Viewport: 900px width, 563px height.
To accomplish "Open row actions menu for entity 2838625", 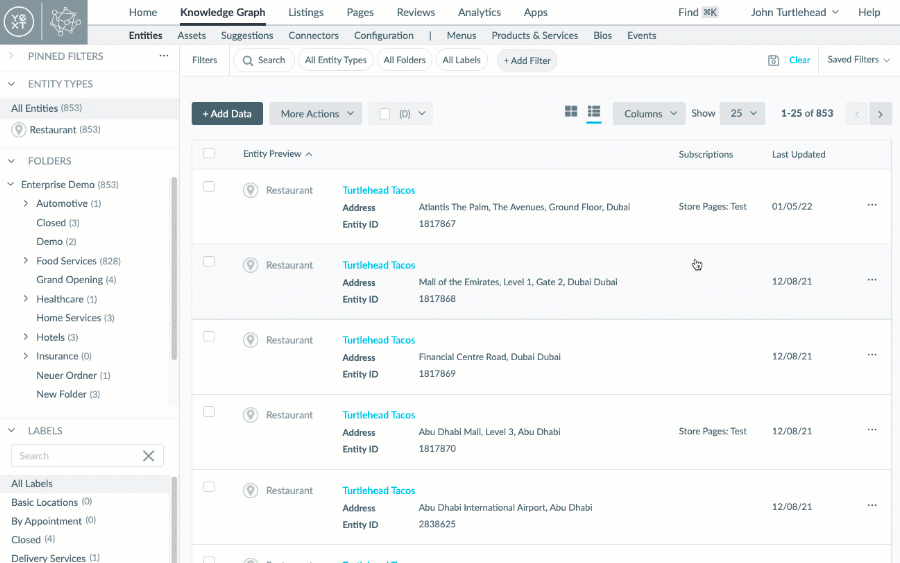I will point(872,505).
